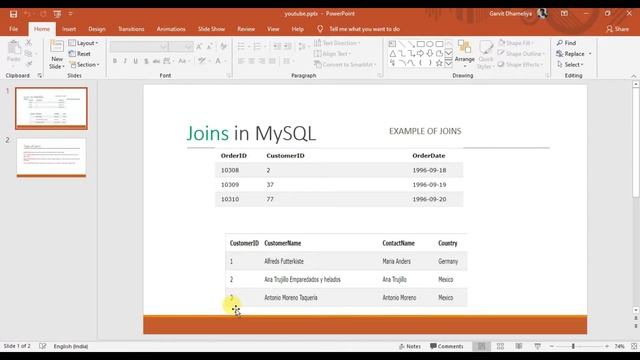
Task: Open Quick Styles gallery
Action: coord(485,55)
